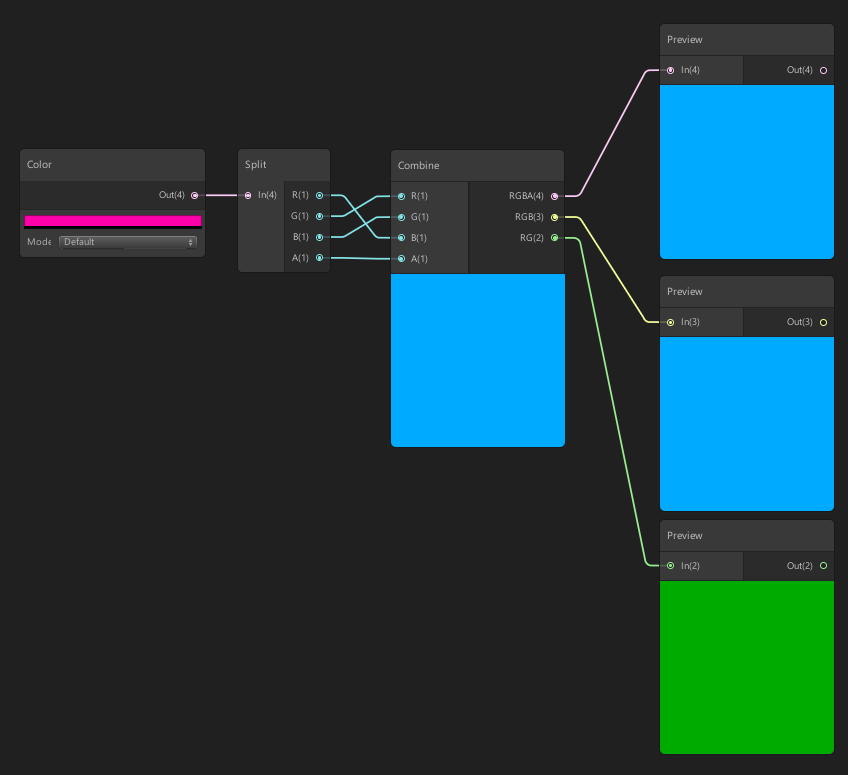Image resolution: width=848 pixels, height=775 pixels.
Task: Click the Split node G(1) output port
Action: 319,216
